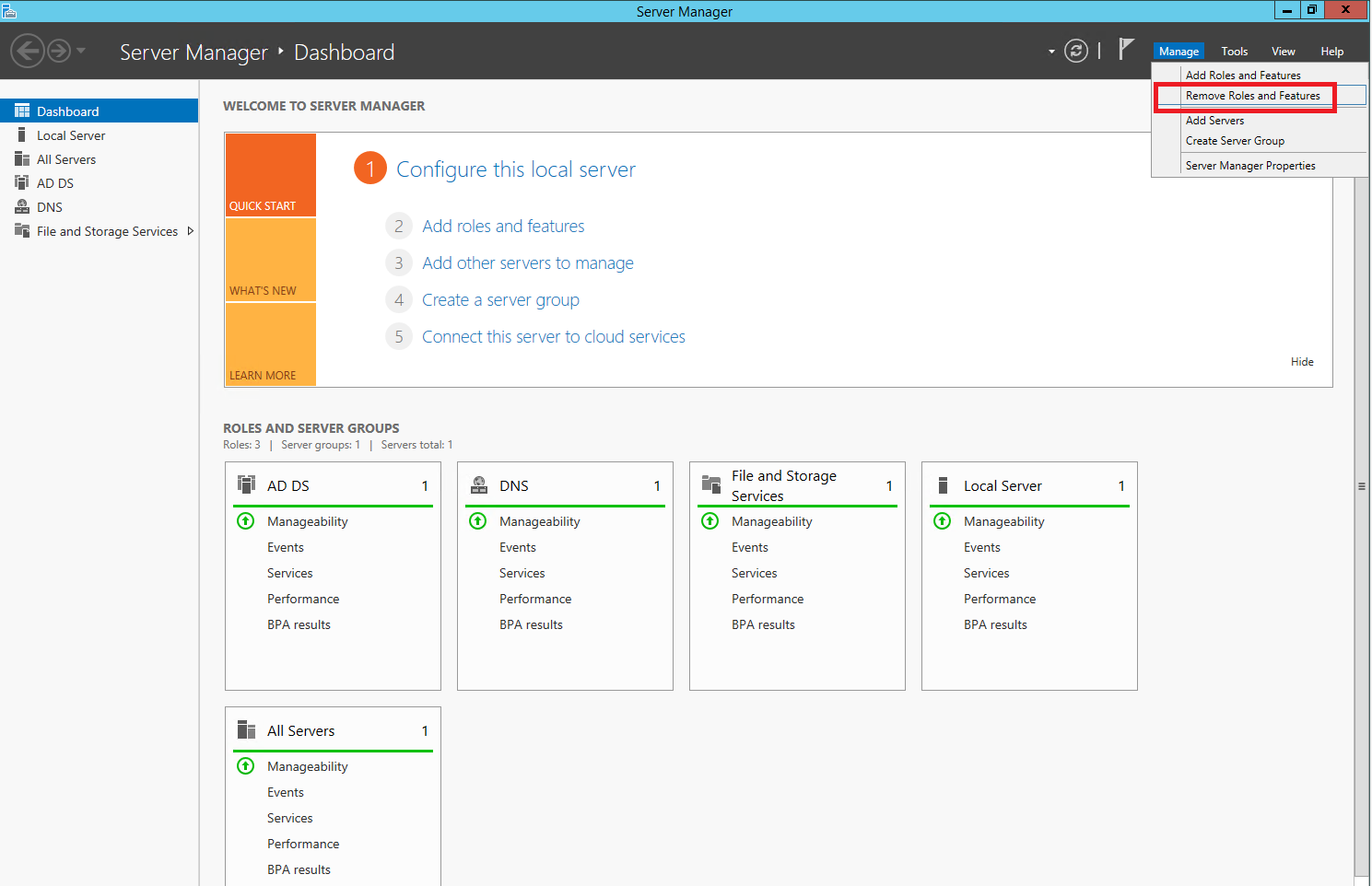Screen dimensions: 1372x886
Task: Click Connect this server to cloud services
Action: pyautogui.click(x=554, y=337)
